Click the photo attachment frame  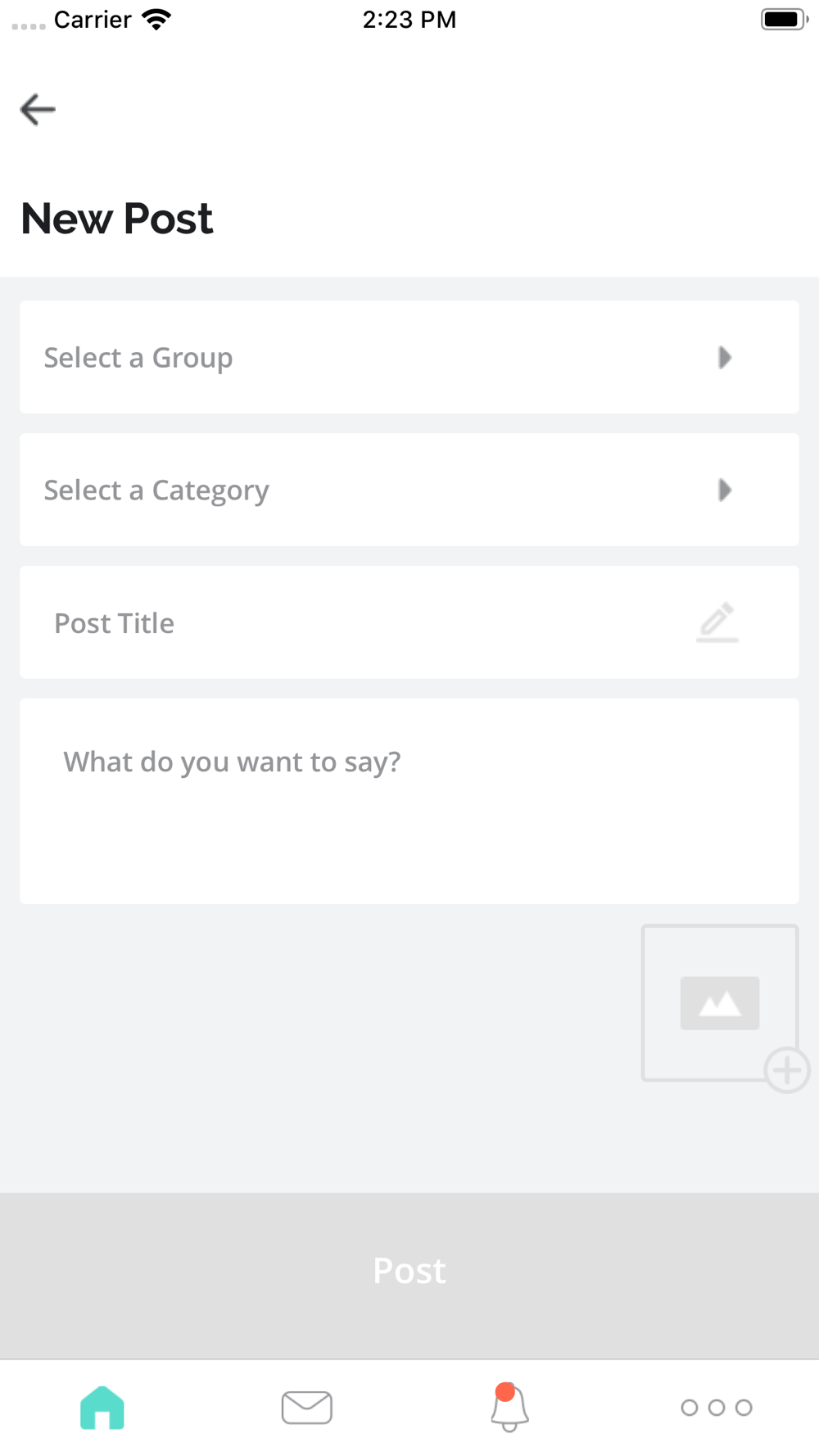720,1003
